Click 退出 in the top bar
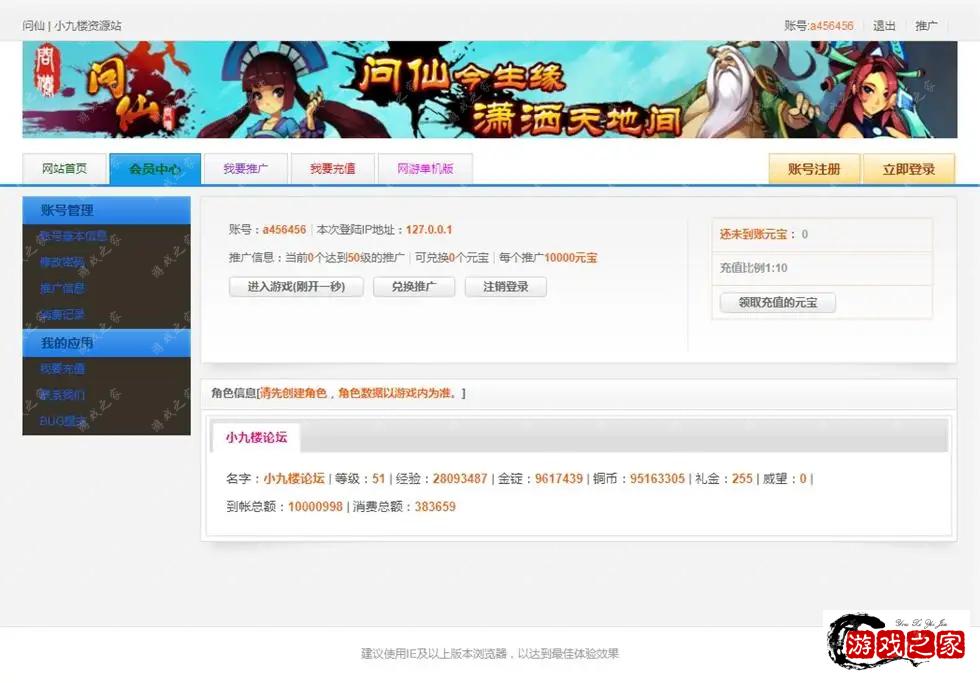Viewport: 980px width, 683px height. point(884,26)
